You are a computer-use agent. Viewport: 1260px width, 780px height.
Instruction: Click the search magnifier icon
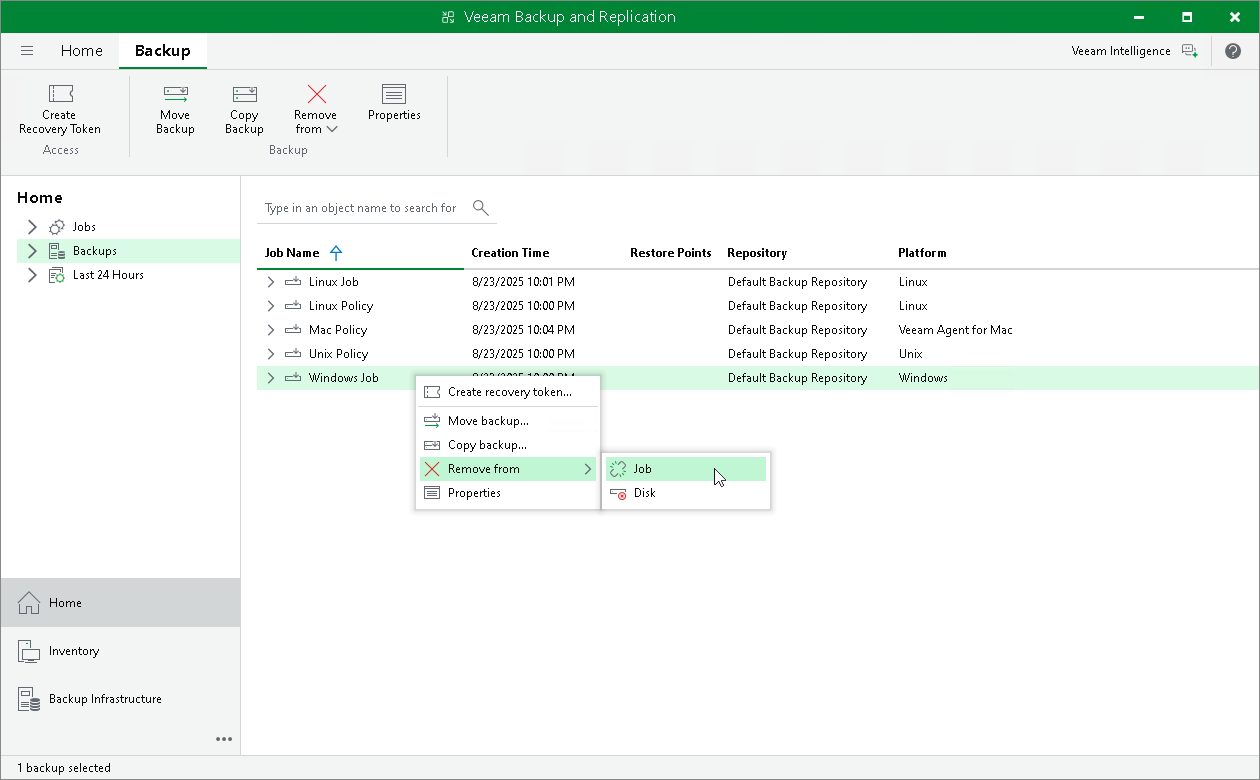coord(480,208)
